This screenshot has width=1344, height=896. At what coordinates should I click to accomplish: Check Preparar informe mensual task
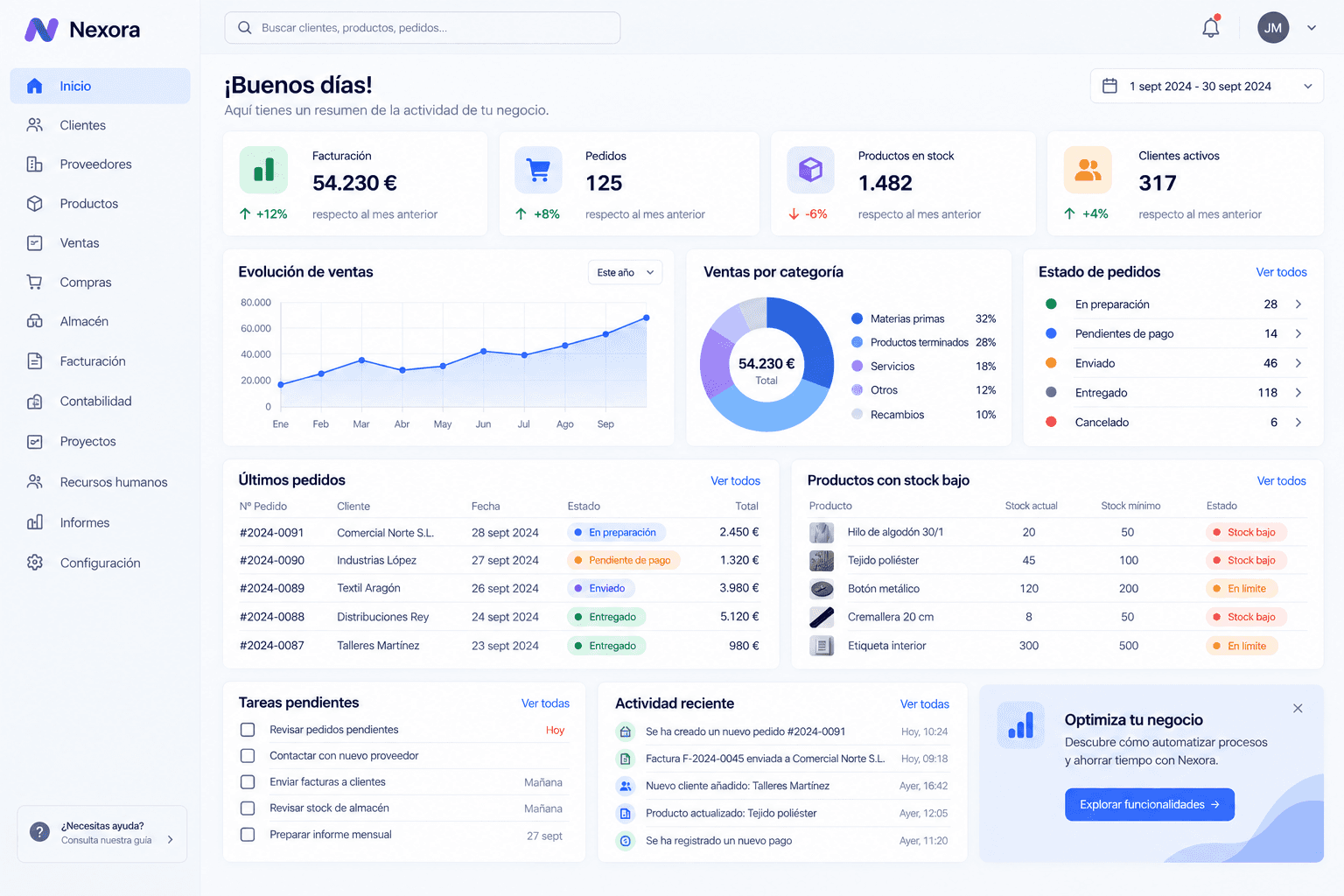click(248, 835)
